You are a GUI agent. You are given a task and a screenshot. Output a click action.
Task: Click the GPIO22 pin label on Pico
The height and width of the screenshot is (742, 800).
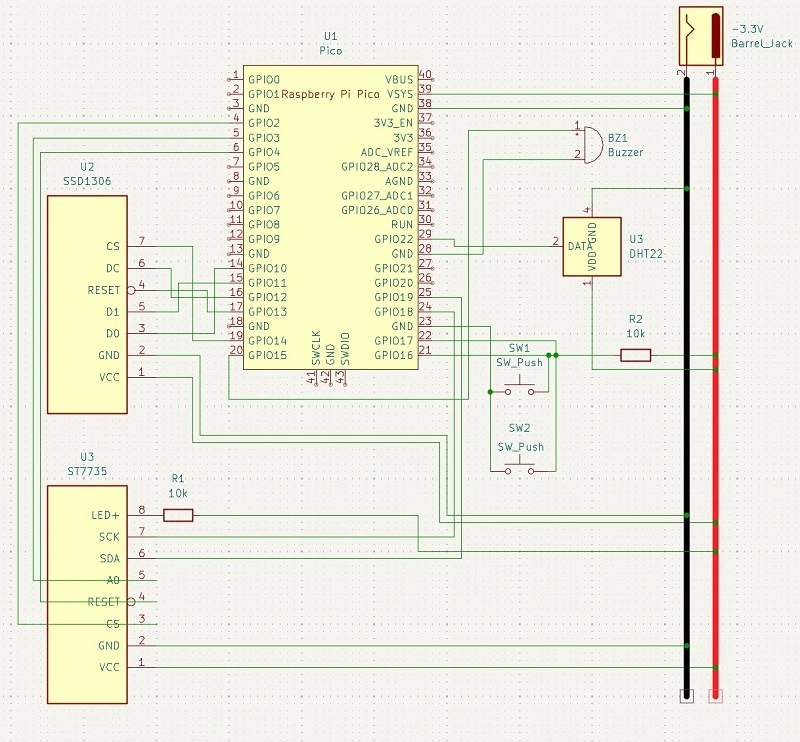click(x=392, y=239)
